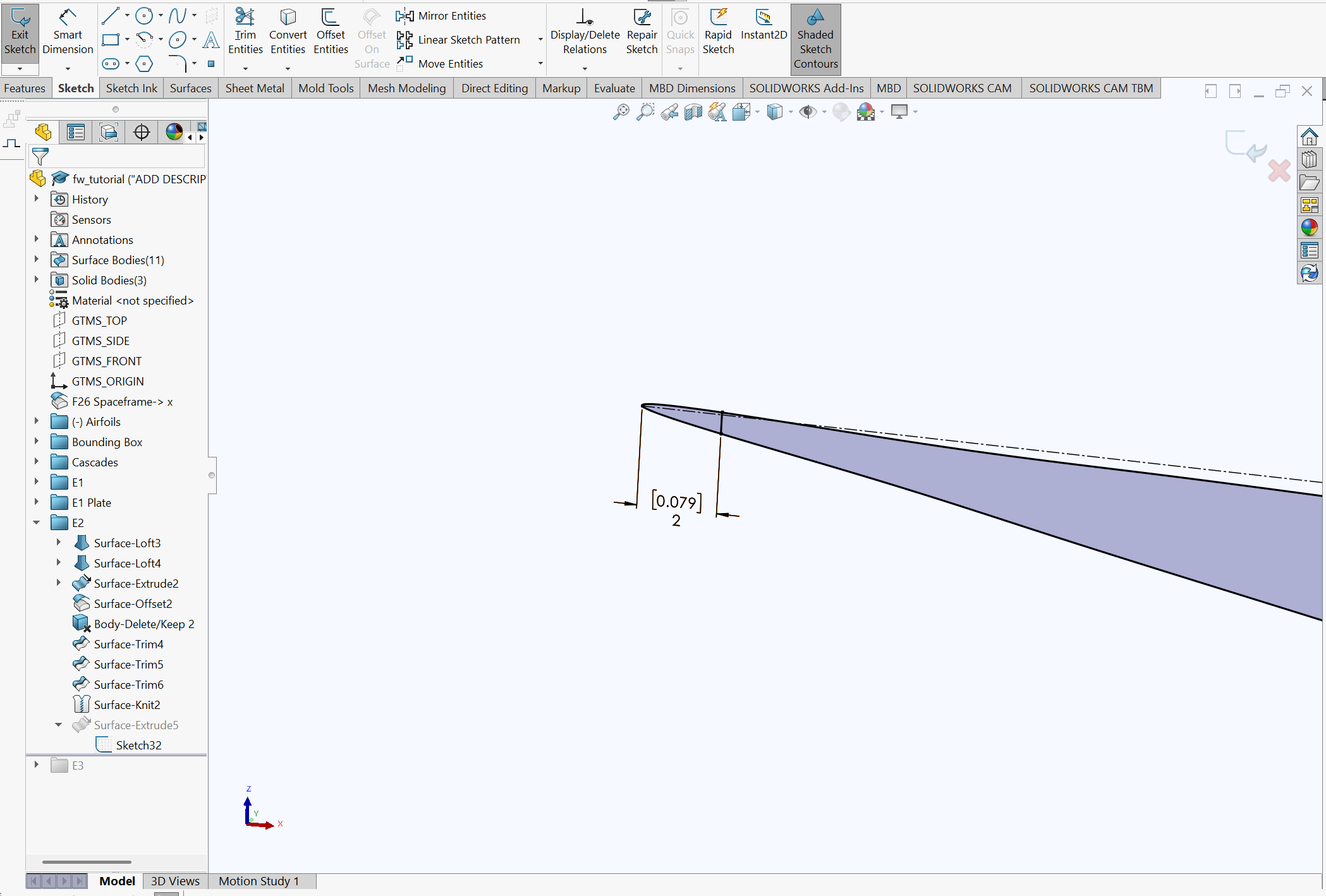The image size is (1326, 896).
Task: Click the Smart Dimension tool
Action: coord(68,33)
